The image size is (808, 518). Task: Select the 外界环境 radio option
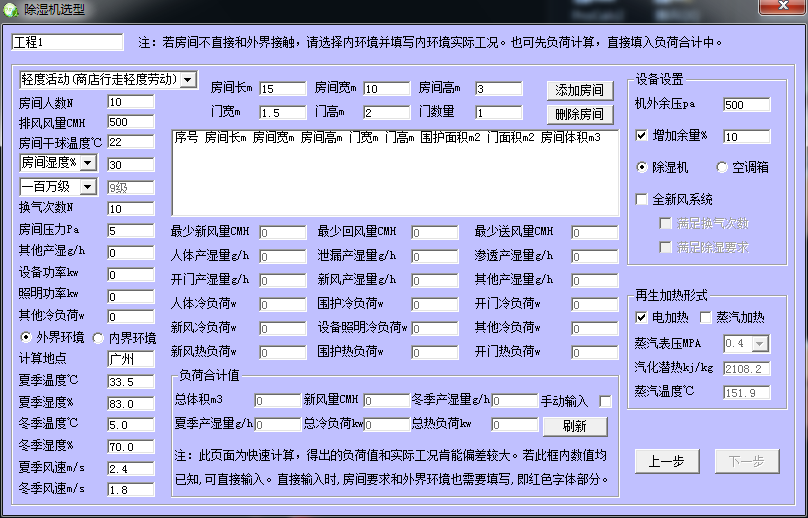pos(25,338)
